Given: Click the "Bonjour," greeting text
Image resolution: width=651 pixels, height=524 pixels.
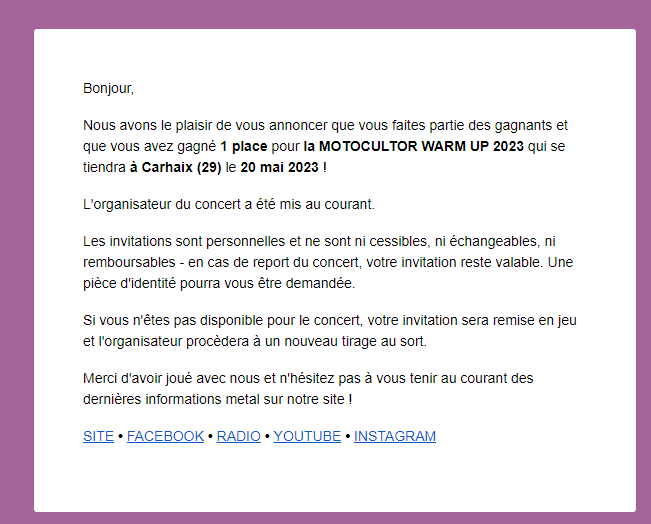Looking at the screenshot, I should coord(108,88).
